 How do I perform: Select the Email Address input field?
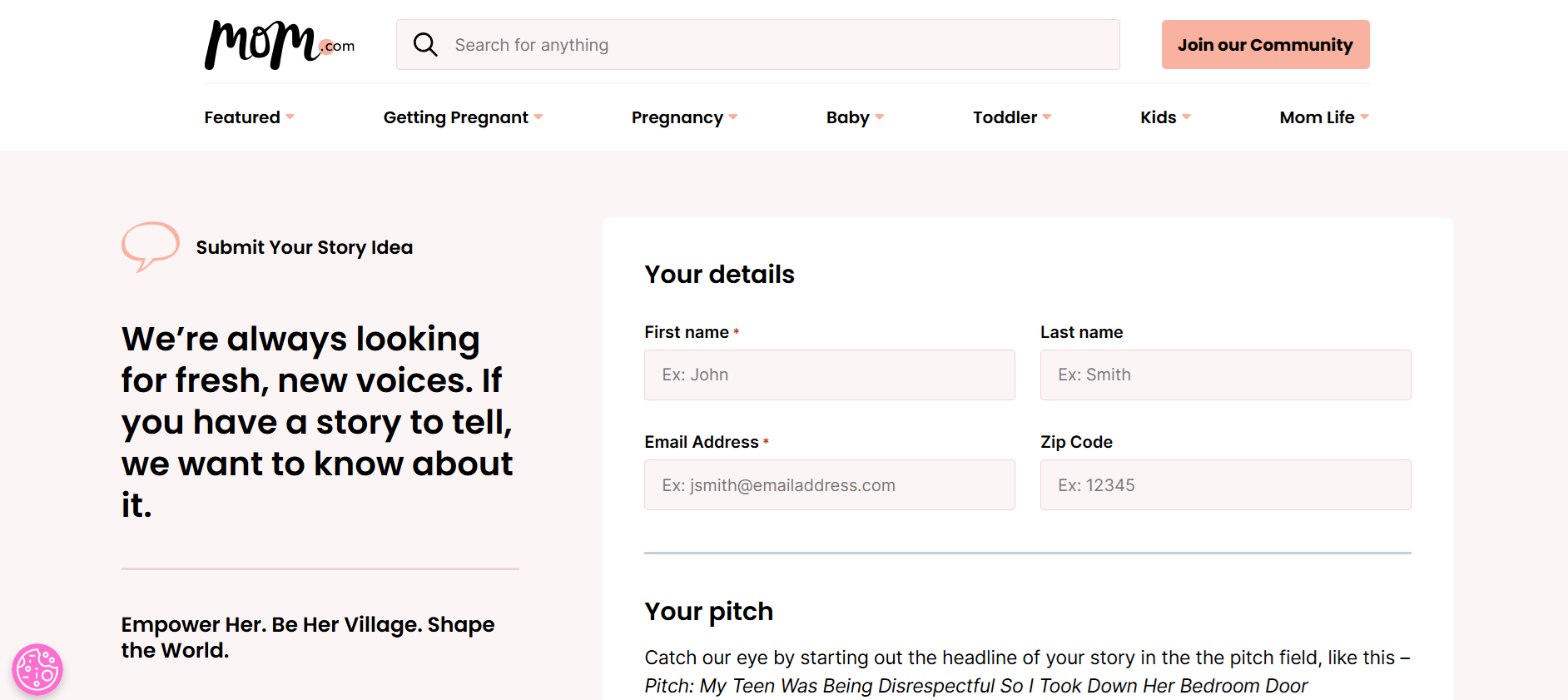[829, 485]
